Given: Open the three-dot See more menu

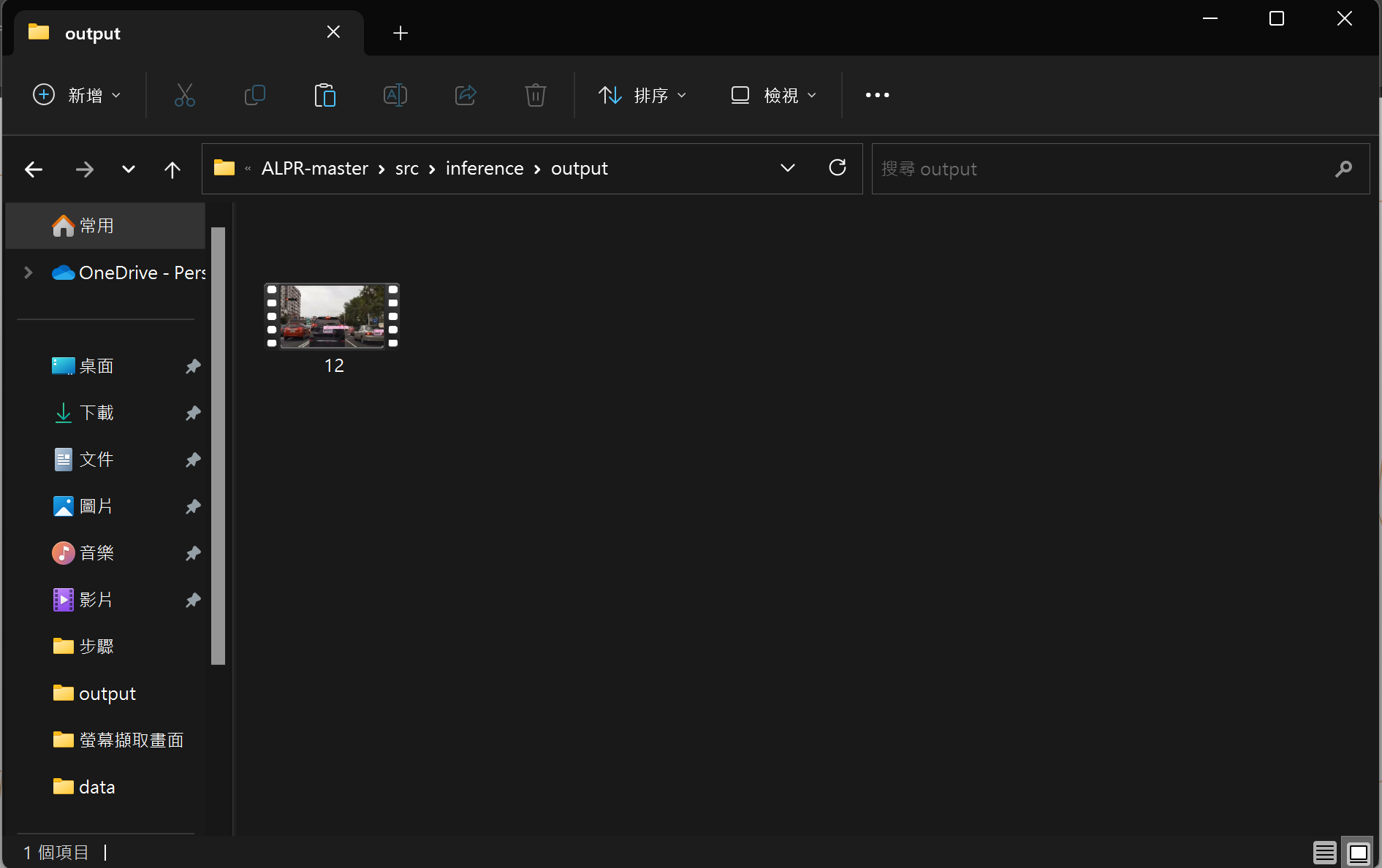Looking at the screenshot, I should click(x=877, y=95).
